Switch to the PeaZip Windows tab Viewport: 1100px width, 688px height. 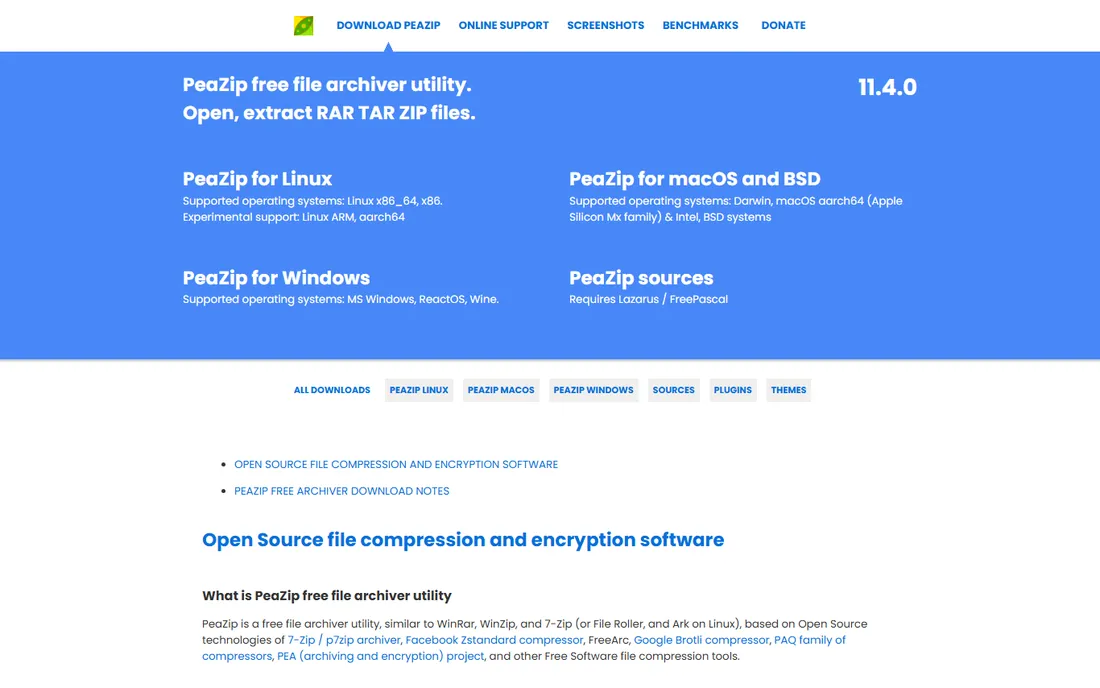593,390
